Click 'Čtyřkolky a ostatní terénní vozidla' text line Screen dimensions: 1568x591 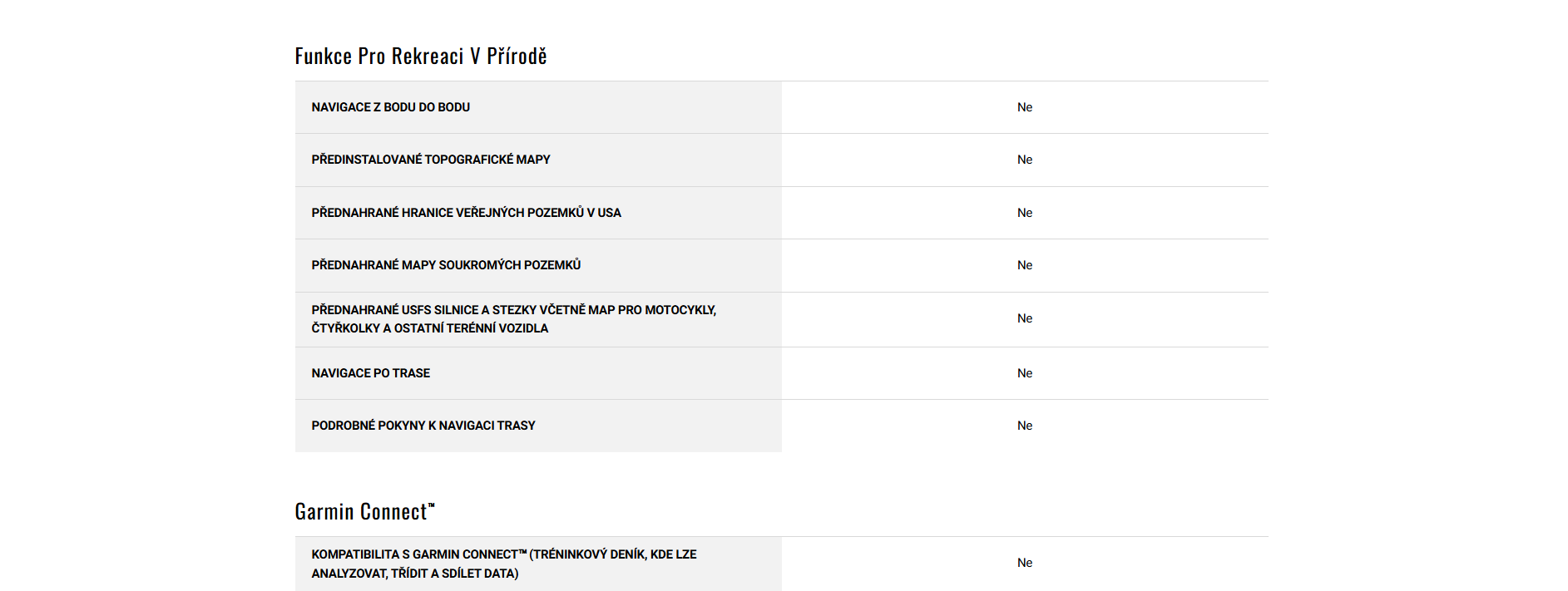tap(429, 328)
